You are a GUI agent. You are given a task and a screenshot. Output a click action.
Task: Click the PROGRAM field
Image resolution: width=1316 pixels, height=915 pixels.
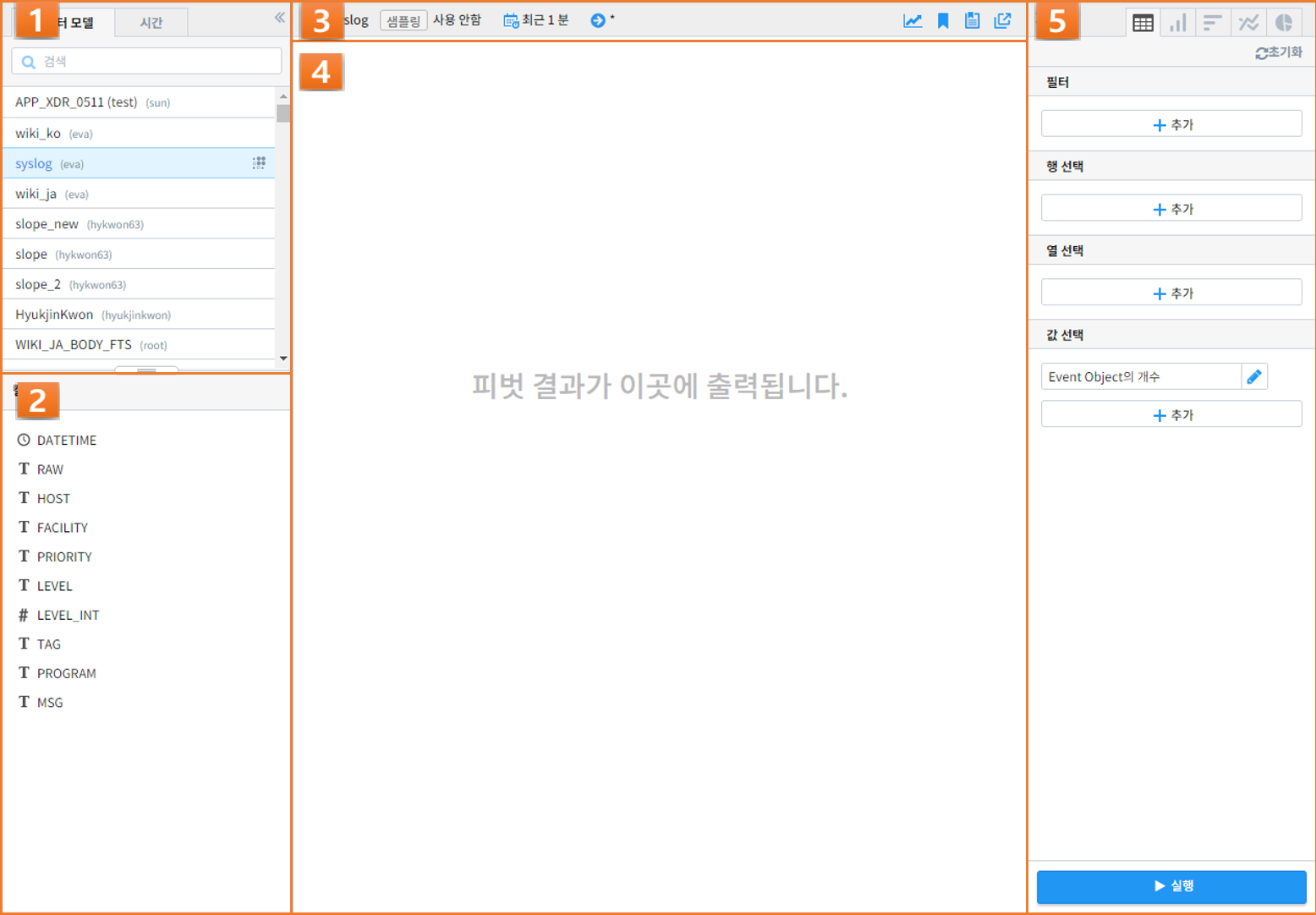[x=58, y=673]
